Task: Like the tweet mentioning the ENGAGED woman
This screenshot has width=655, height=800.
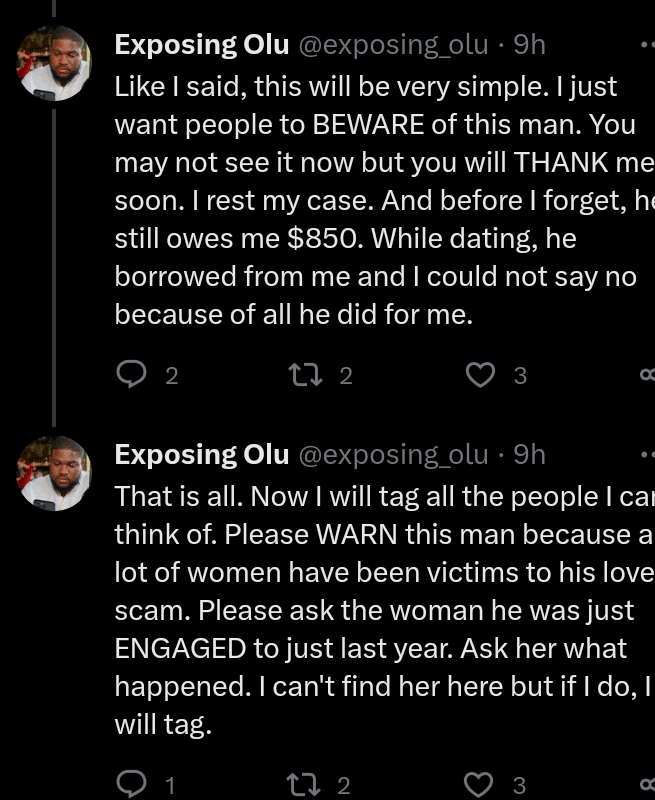Action: tap(481, 785)
